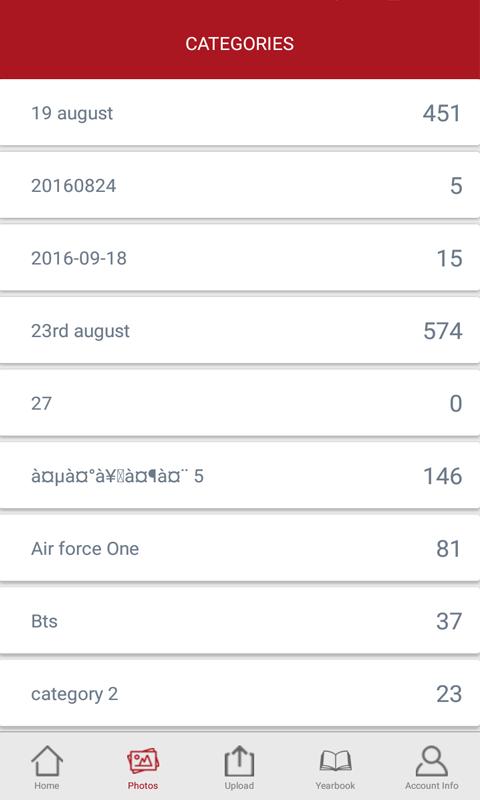Tap the CATEGORIES header title
Image resolution: width=480 pixels, height=800 pixels.
click(240, 44)
